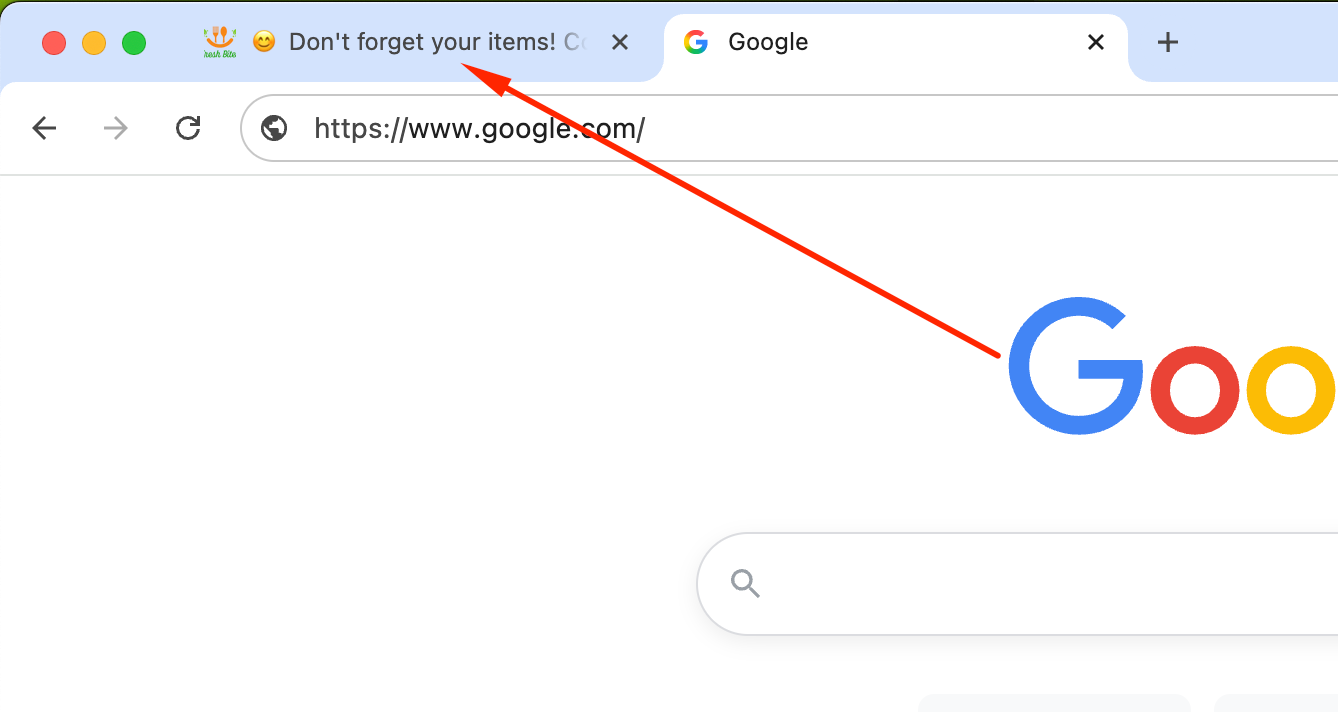Click the Fresh Bite favicon in first tab
Screen dimensions: 1338x712
tap(219, 42)
